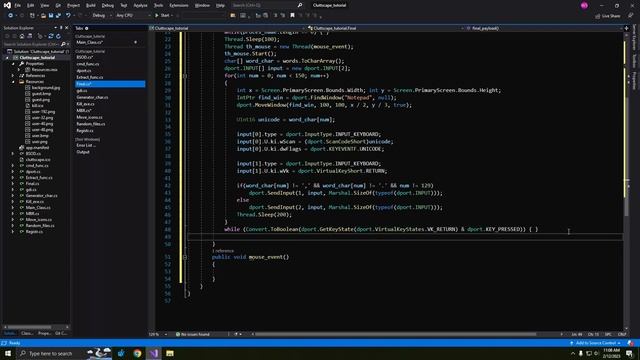Click the Open File toolbar icon

43,16
